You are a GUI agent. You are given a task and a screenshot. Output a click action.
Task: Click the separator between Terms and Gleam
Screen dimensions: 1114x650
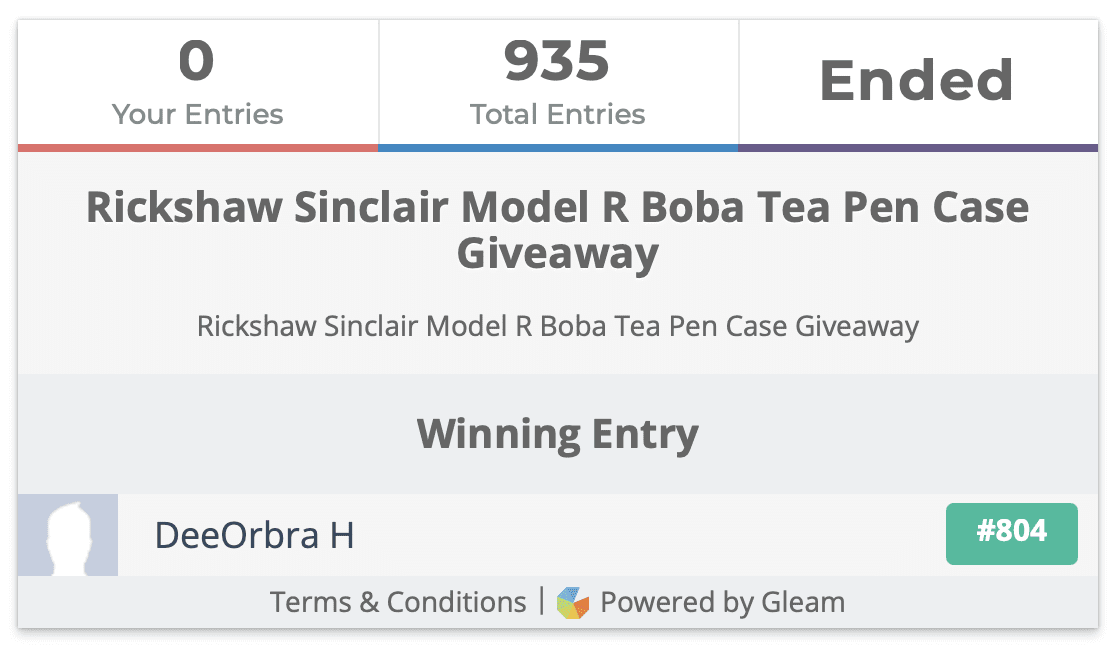pos(541,601)
